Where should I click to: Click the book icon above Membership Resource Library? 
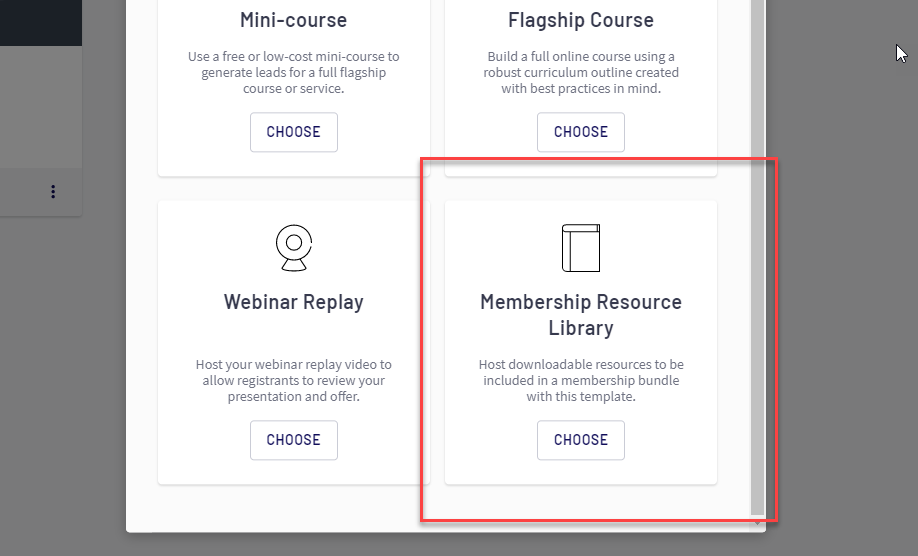click(581, 248)
